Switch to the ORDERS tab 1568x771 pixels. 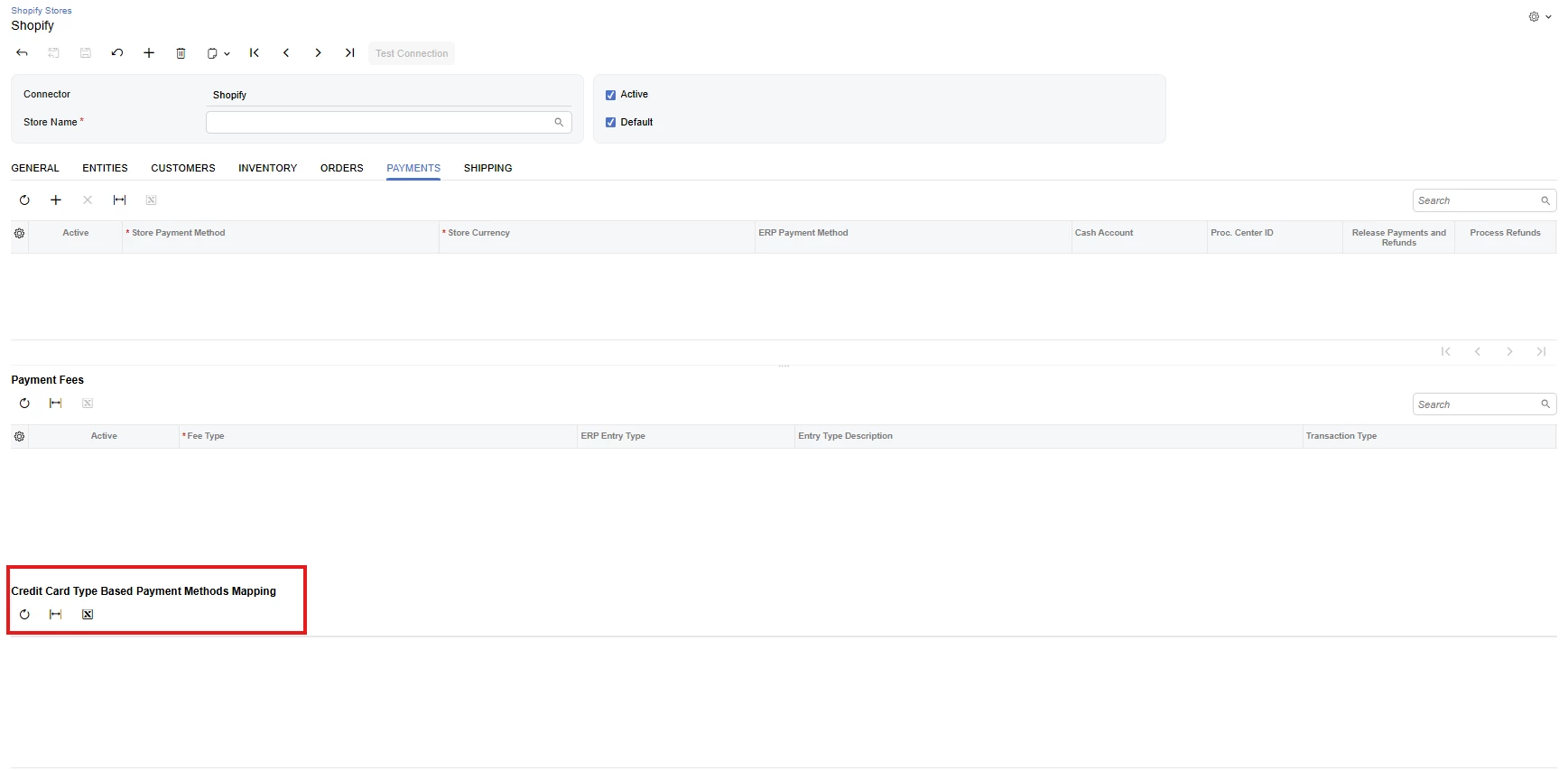pyautogui.click(x=342, y=168)
